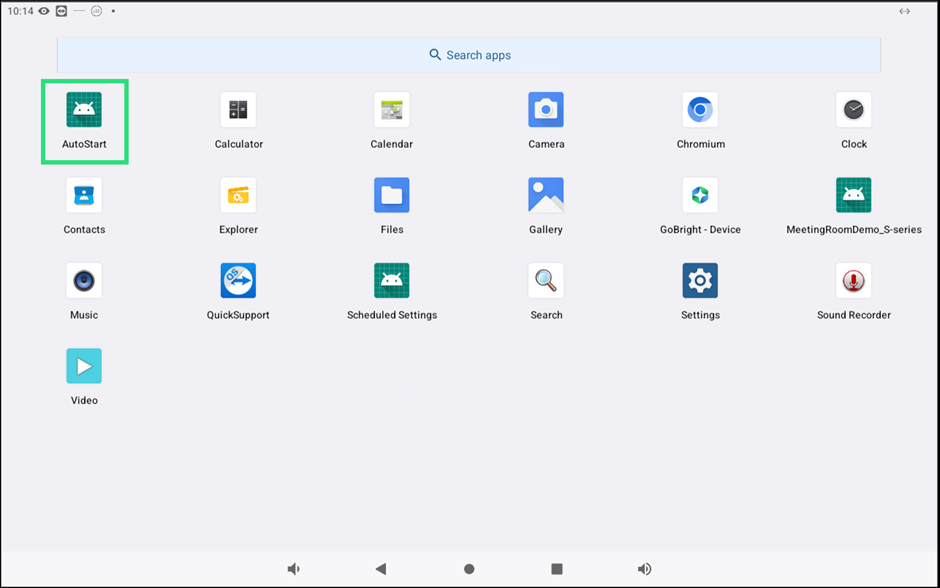940x588 pixels.
Task: Launch the Calculator app
Action: pos(238,110)
